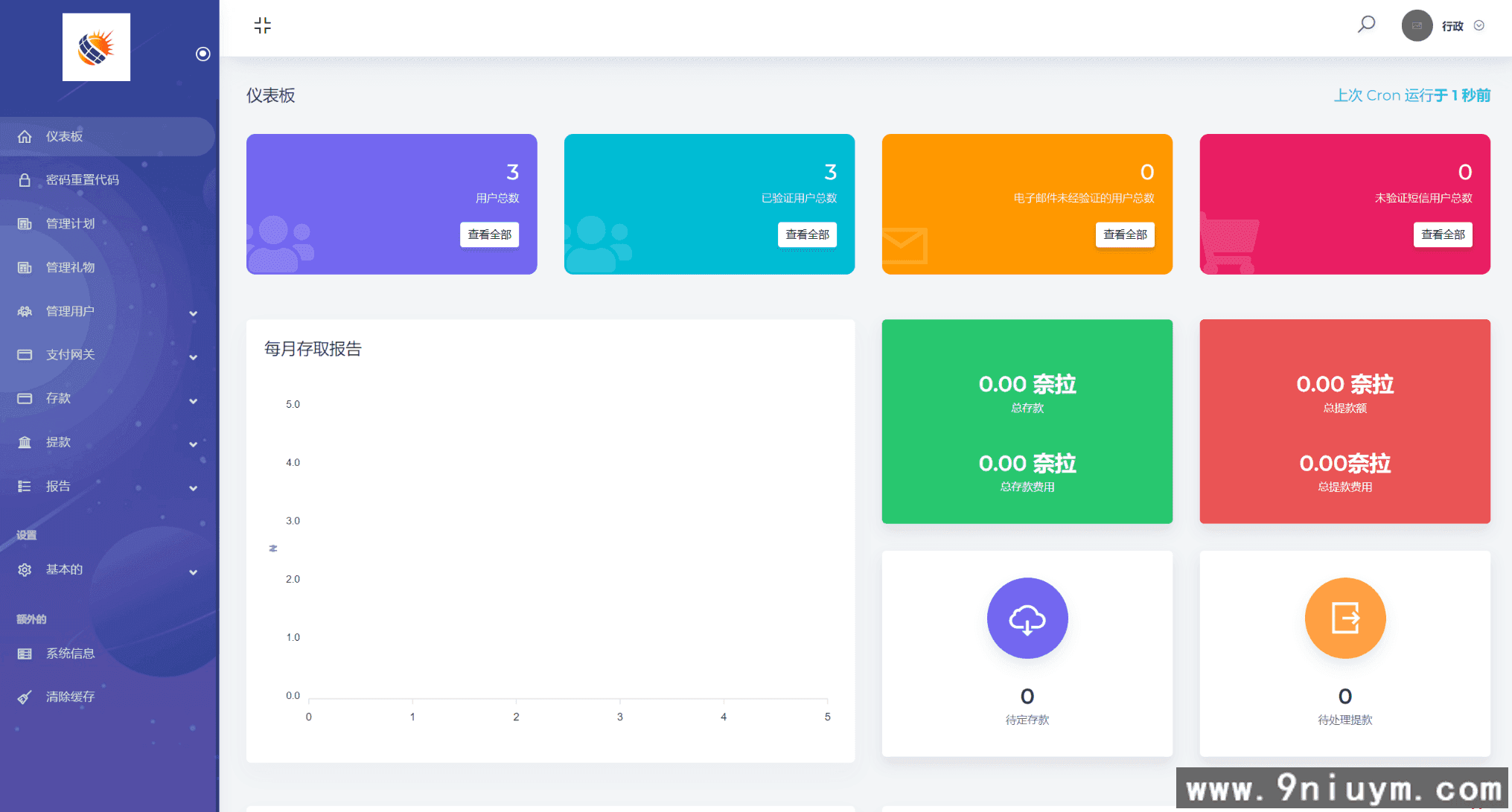Click the 基本的 gear icon
The height and width of the screenshot is (812, 1512).
click(25, 569)
